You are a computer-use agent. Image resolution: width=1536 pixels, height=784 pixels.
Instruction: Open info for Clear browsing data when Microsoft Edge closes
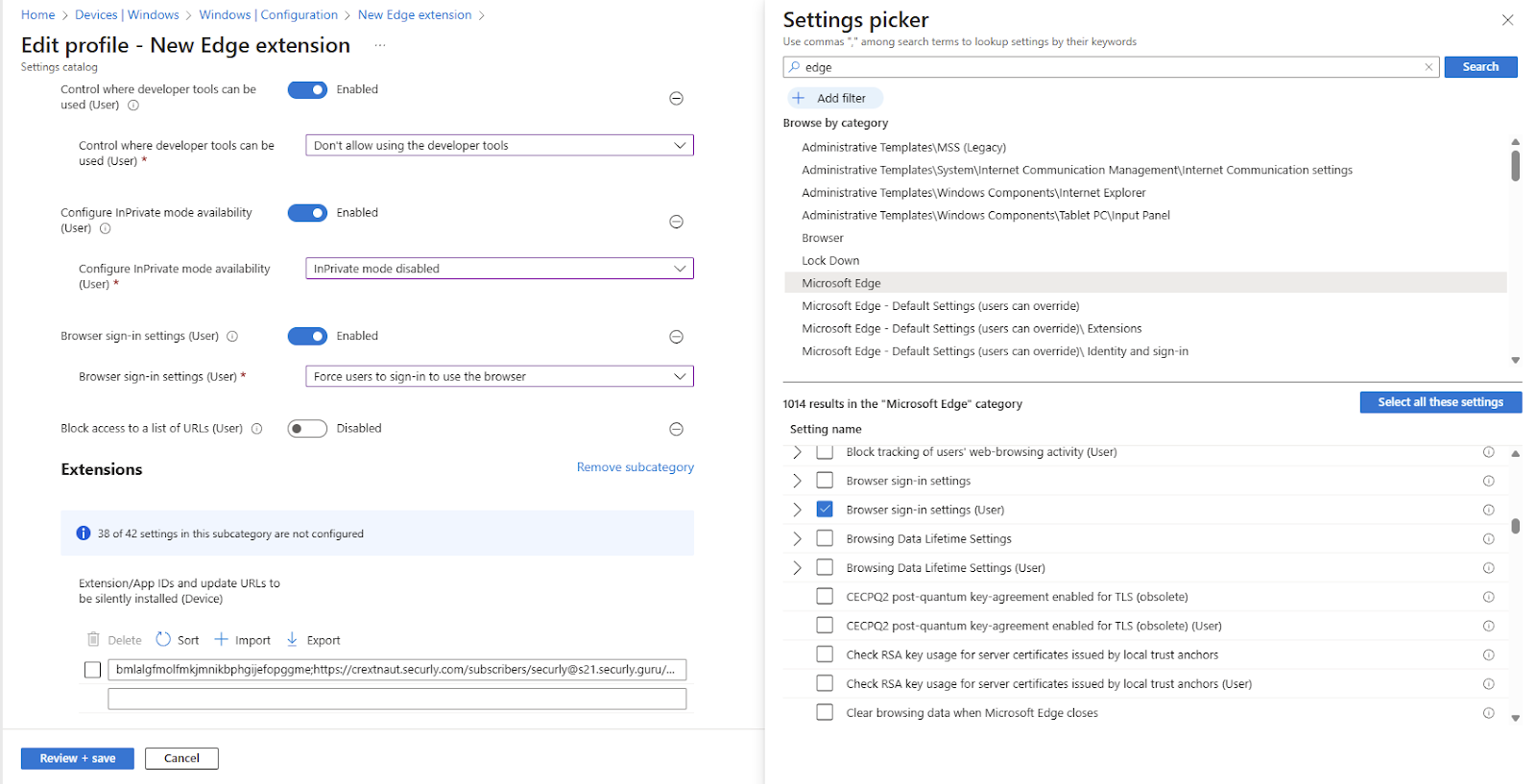1488,713
